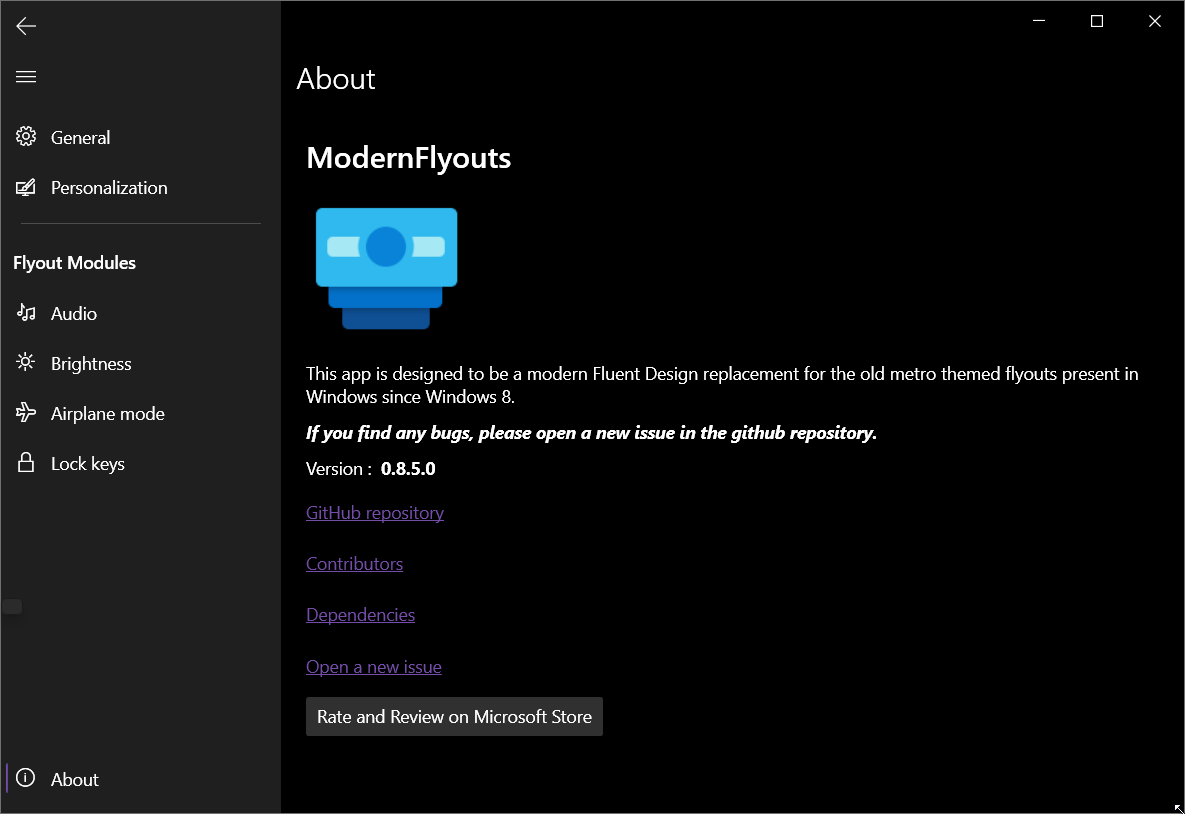The image size is (1185, 814).
Task: Click the Flyout Modules section header
Action: pos(74,262)
